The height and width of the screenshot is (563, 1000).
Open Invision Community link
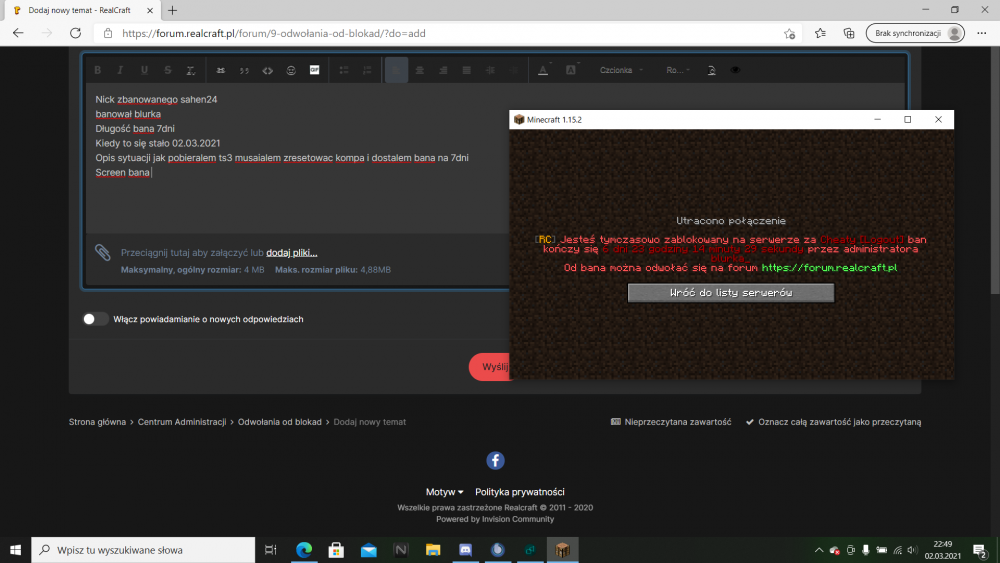click(x=518, y=520)
